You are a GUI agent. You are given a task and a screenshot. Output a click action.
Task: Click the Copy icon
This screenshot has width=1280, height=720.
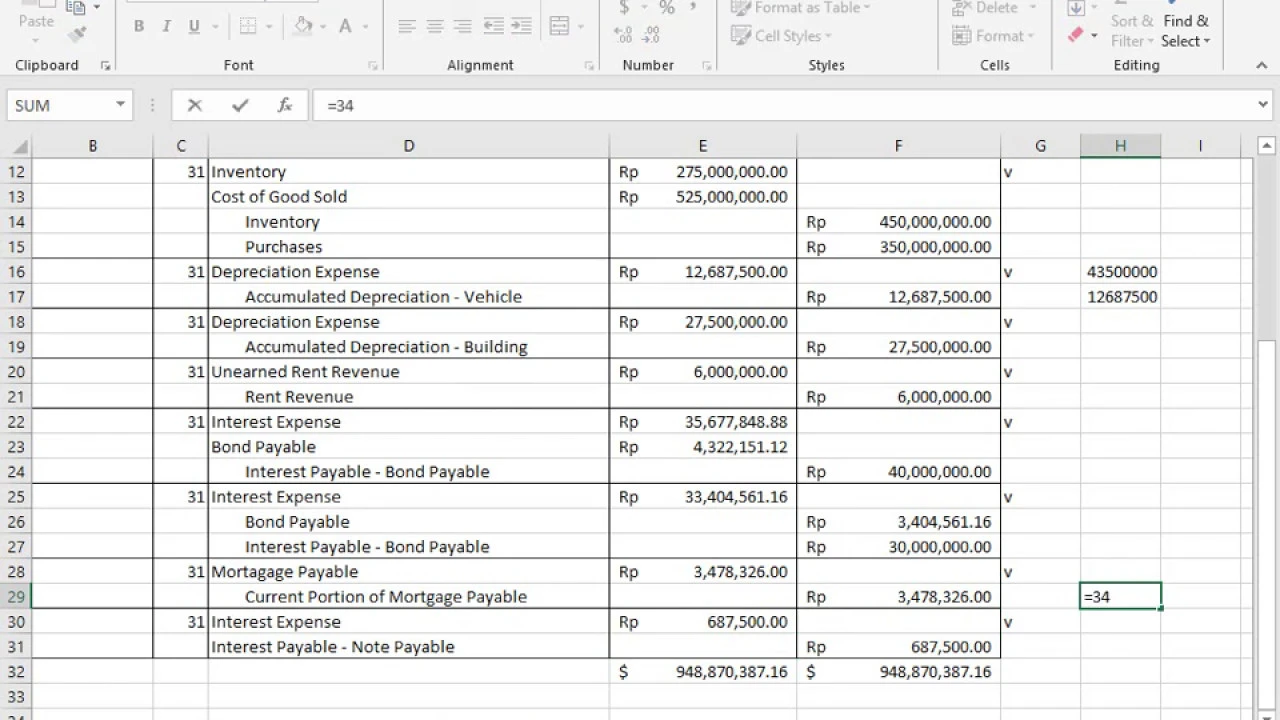tap(76, 7)
